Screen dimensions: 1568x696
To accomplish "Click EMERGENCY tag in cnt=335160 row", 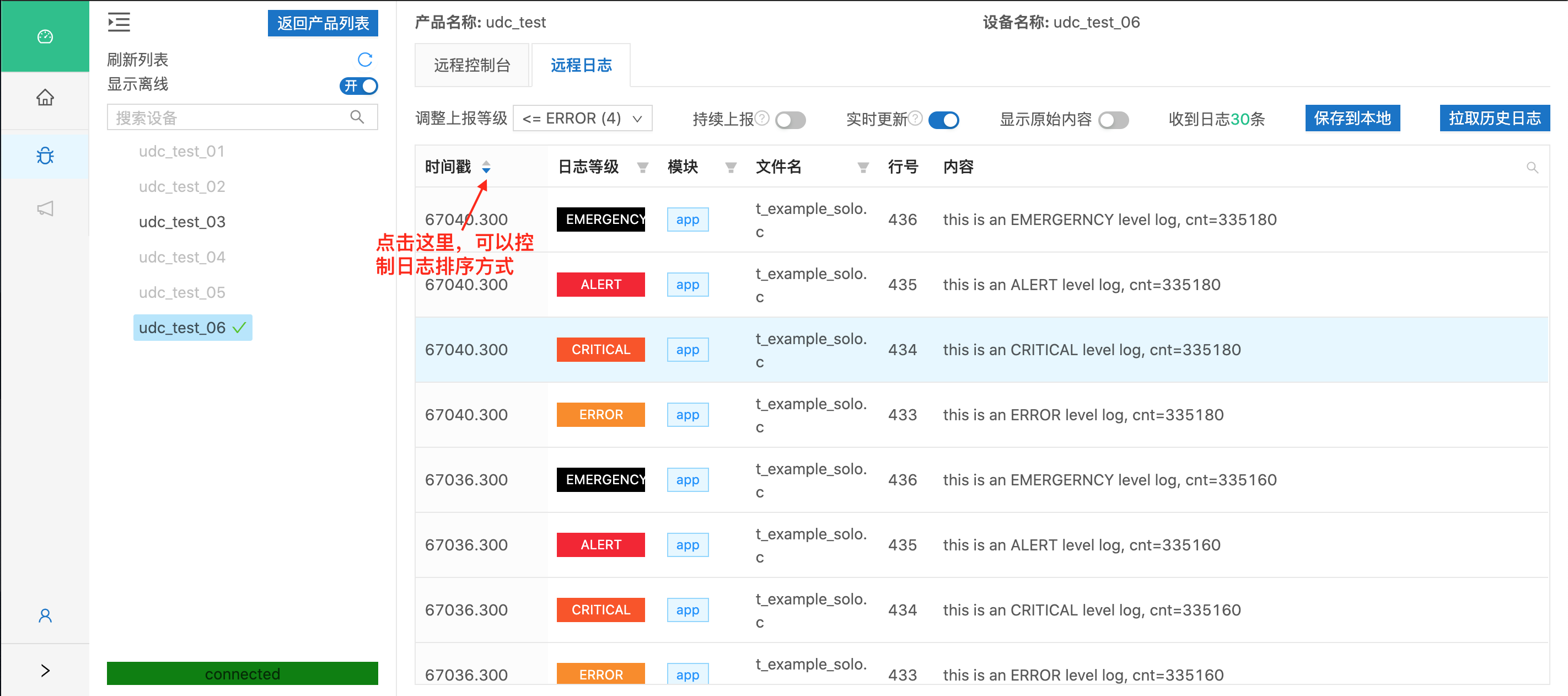I will (601, 480).
